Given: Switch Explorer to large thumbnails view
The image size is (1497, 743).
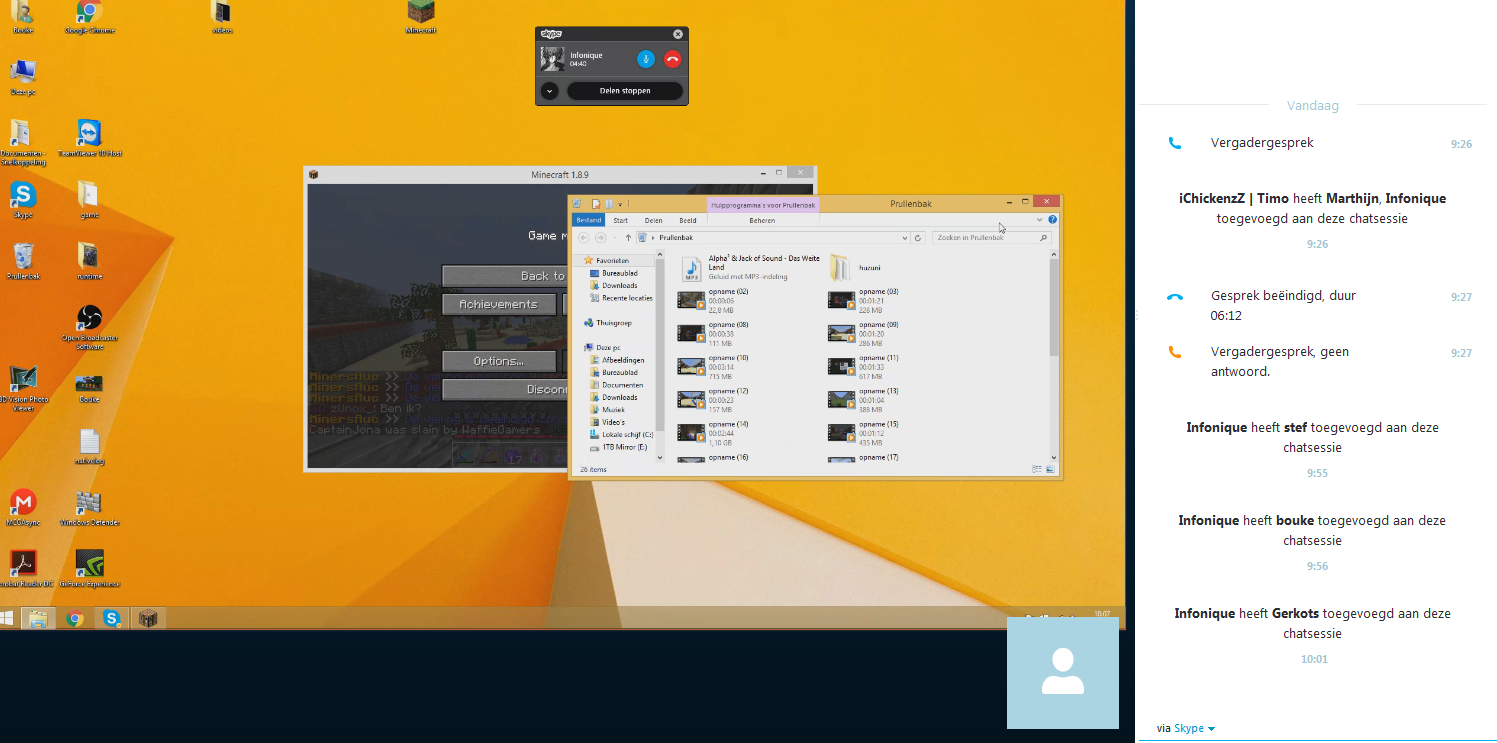Looking at the screenshot, I should pyautogui.click(x=1050, y=469).
